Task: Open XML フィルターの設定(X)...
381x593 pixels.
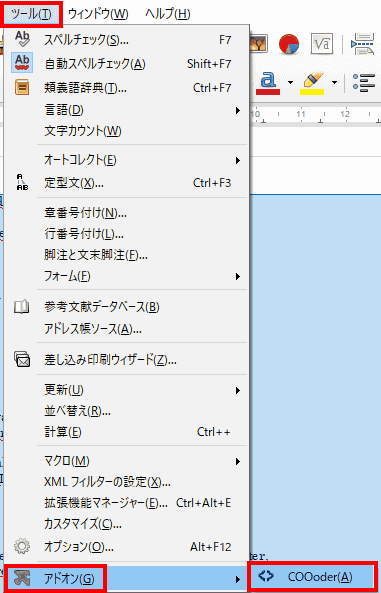Action: [x=126, y=482]
